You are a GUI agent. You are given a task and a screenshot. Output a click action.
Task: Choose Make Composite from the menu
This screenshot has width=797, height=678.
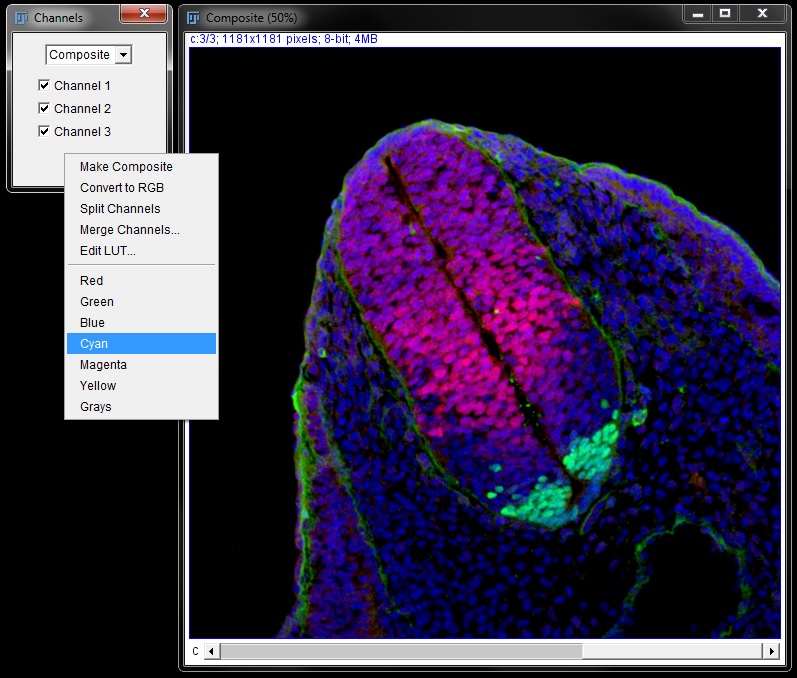pyautogui.click(x=126, y=167)
